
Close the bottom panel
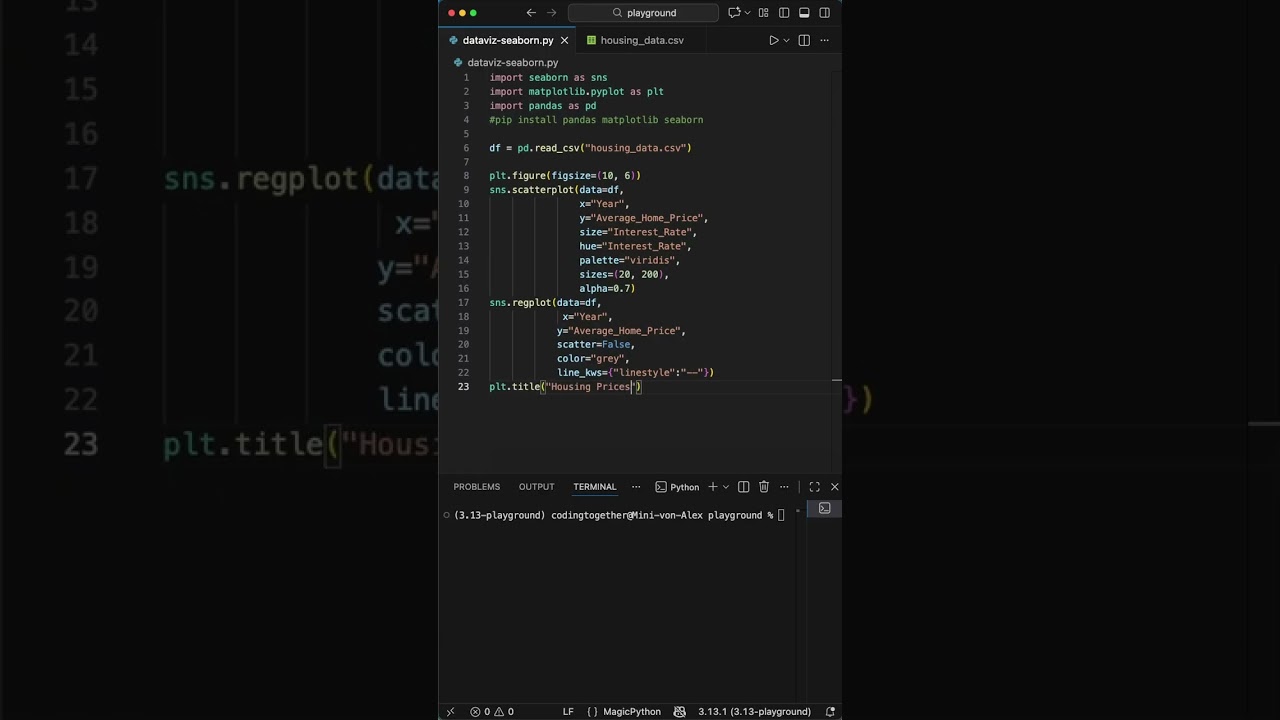pyautogui.click(x=835, y=487)
